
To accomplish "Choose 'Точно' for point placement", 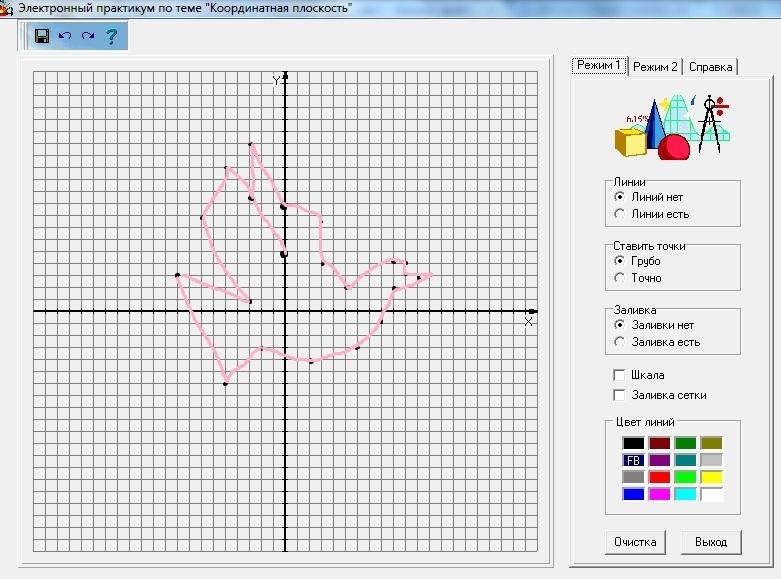I will pyautogui.click(x=620, y=278).
